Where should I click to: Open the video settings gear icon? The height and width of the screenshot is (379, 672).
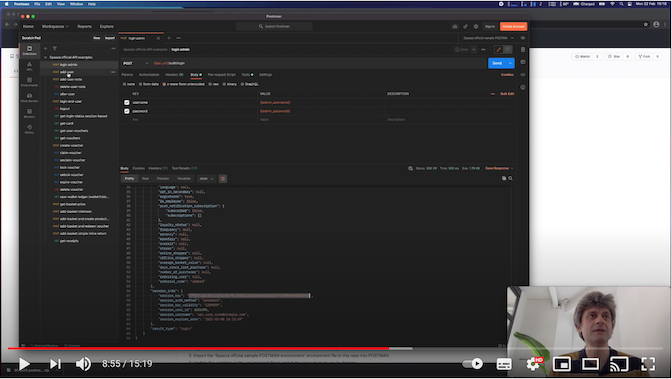[x=533, y=364]
